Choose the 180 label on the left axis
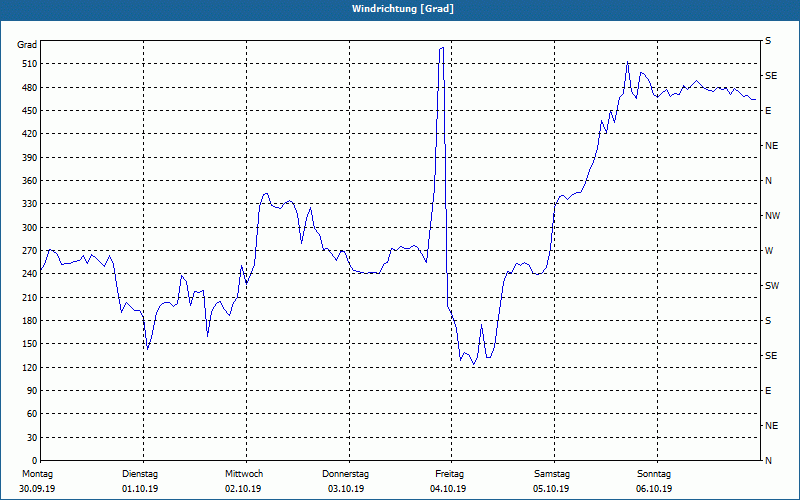Viewport: 800px width, 500px height. click(x=30, y=320)
